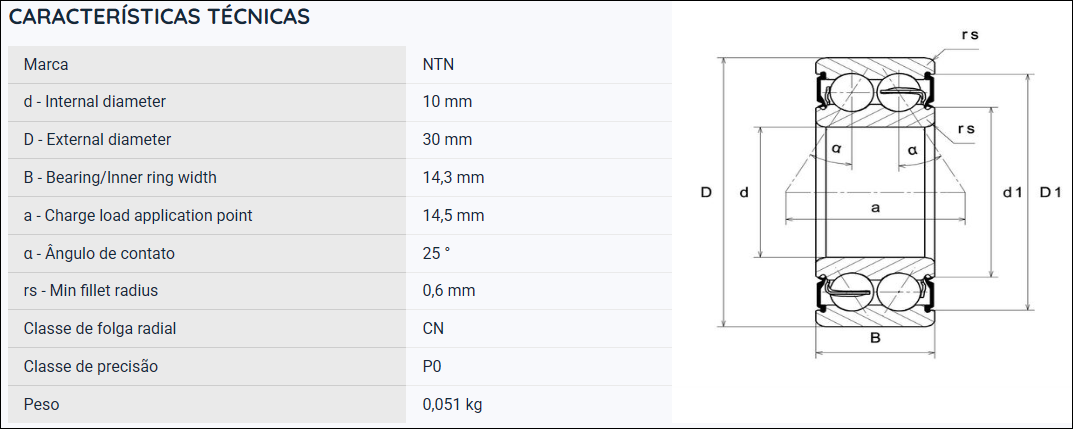Viewport: 1073px width, 429px height.
Task: Click the 0,051 kg weight value
Action: coord(452,404)
